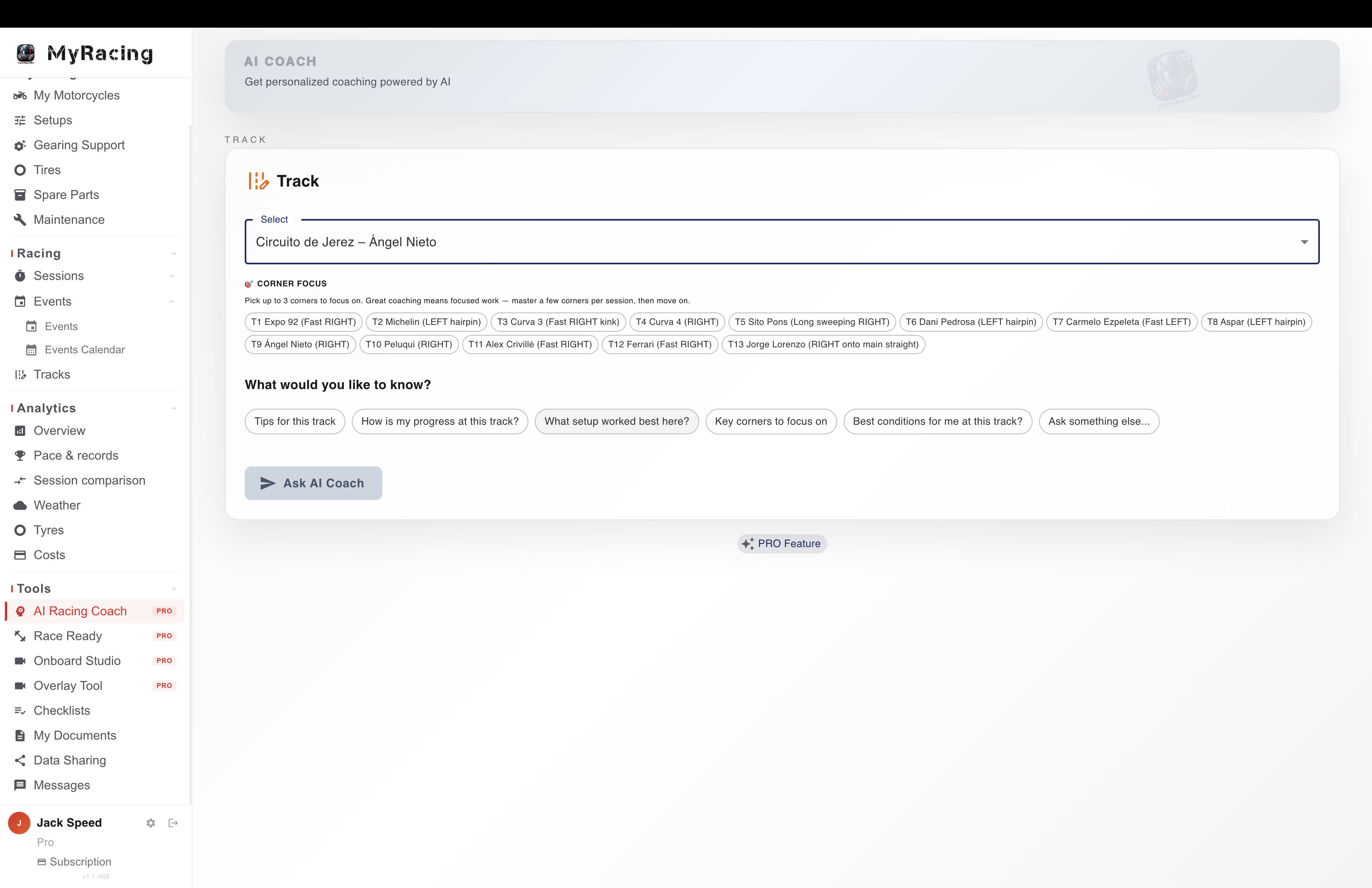
Task: Open the track Select dropdown arrow
Action: click(x=1304, y=242)
